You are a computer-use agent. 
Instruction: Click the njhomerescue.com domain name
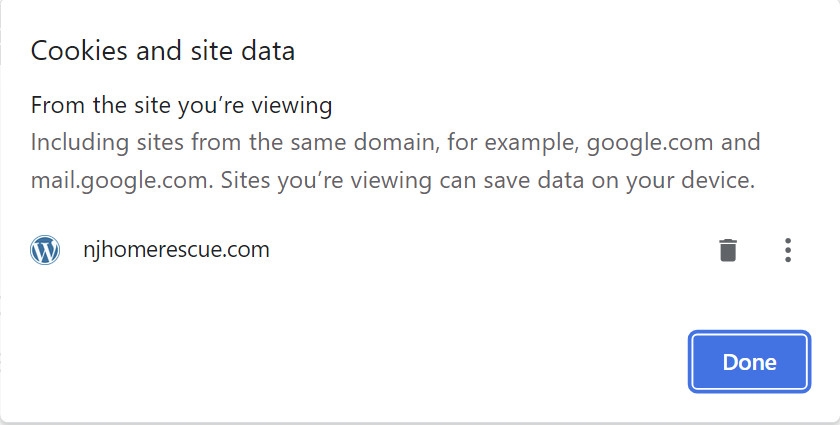[x=176, y=250]
